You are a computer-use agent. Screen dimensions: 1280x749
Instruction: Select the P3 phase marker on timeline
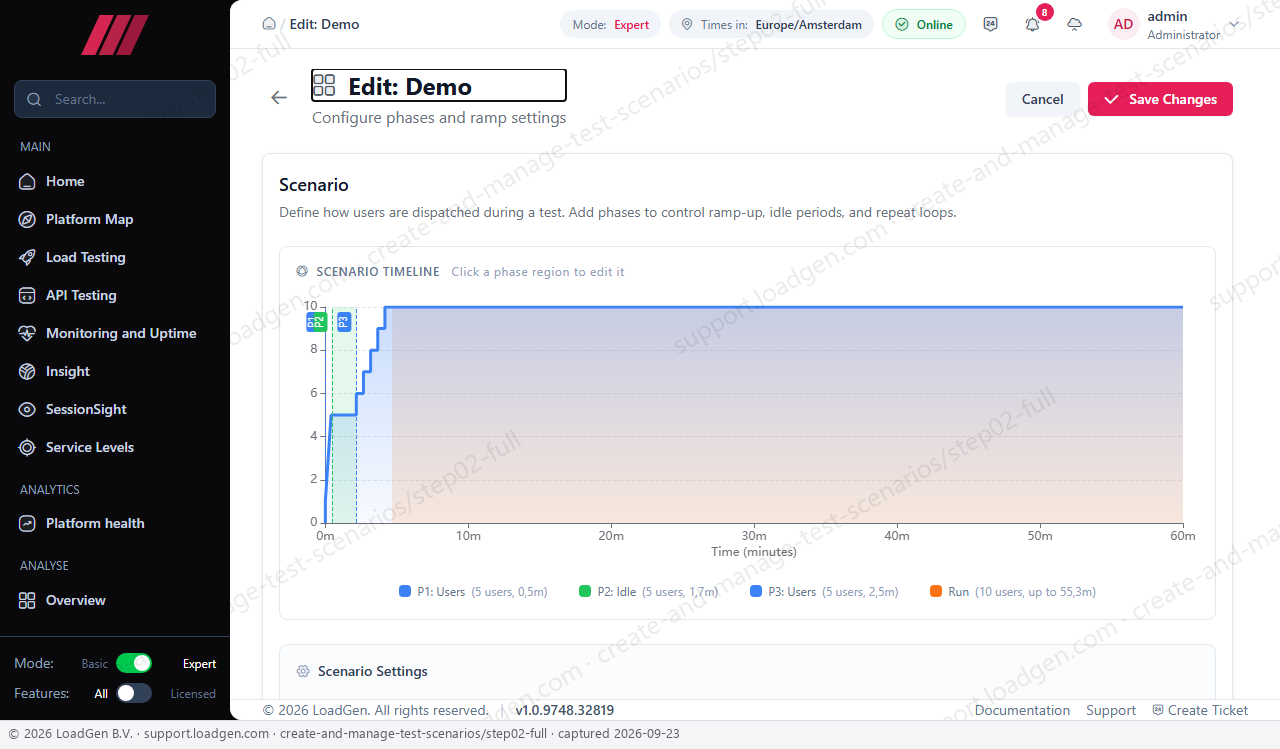point(344,321)
